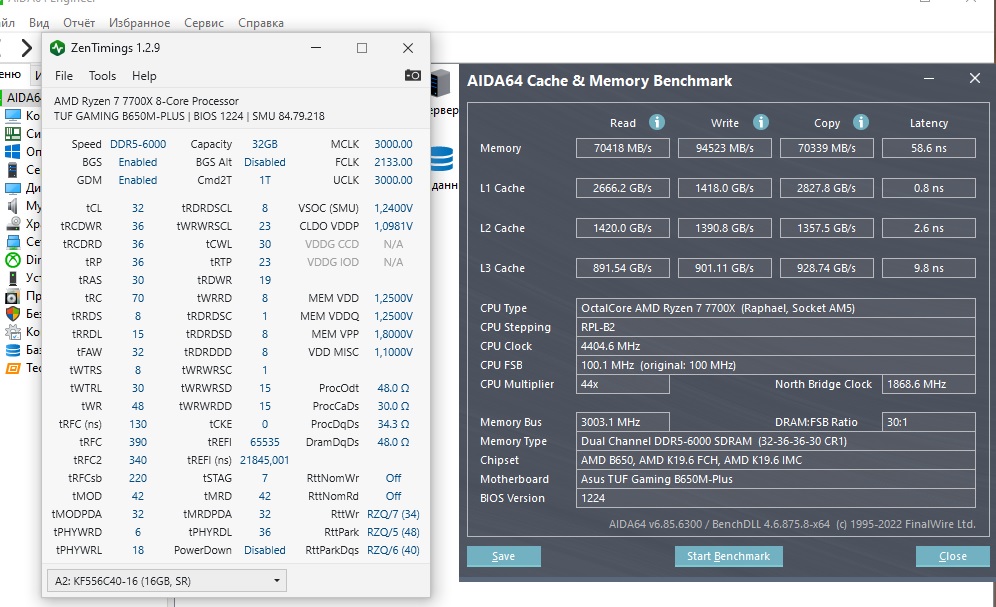
Task: Click Memory Copy value 70339 MB/s
Action: click(826, 148)
